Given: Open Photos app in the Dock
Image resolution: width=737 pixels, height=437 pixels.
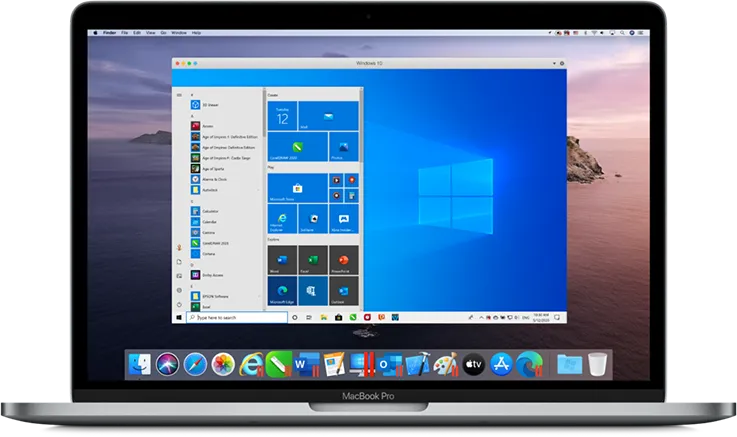Looking at the screenshot, I should (223, 364).
